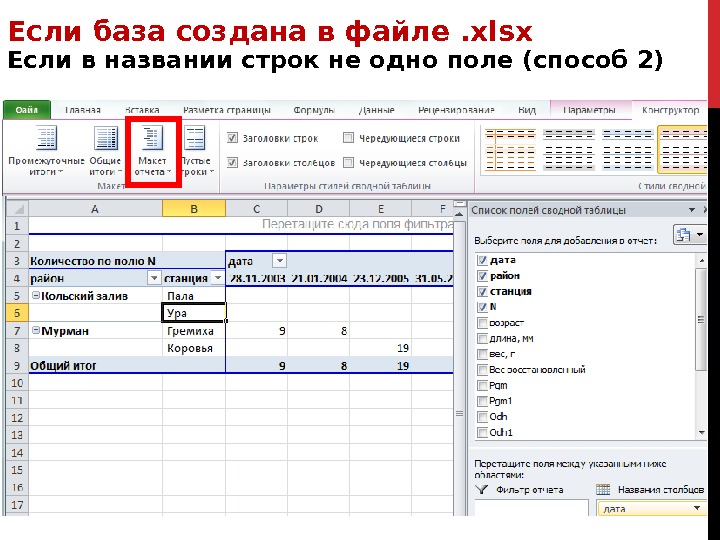Apply the second gray dashed pivot style
The image size is (720, 540).
click(x=568, y=150)
